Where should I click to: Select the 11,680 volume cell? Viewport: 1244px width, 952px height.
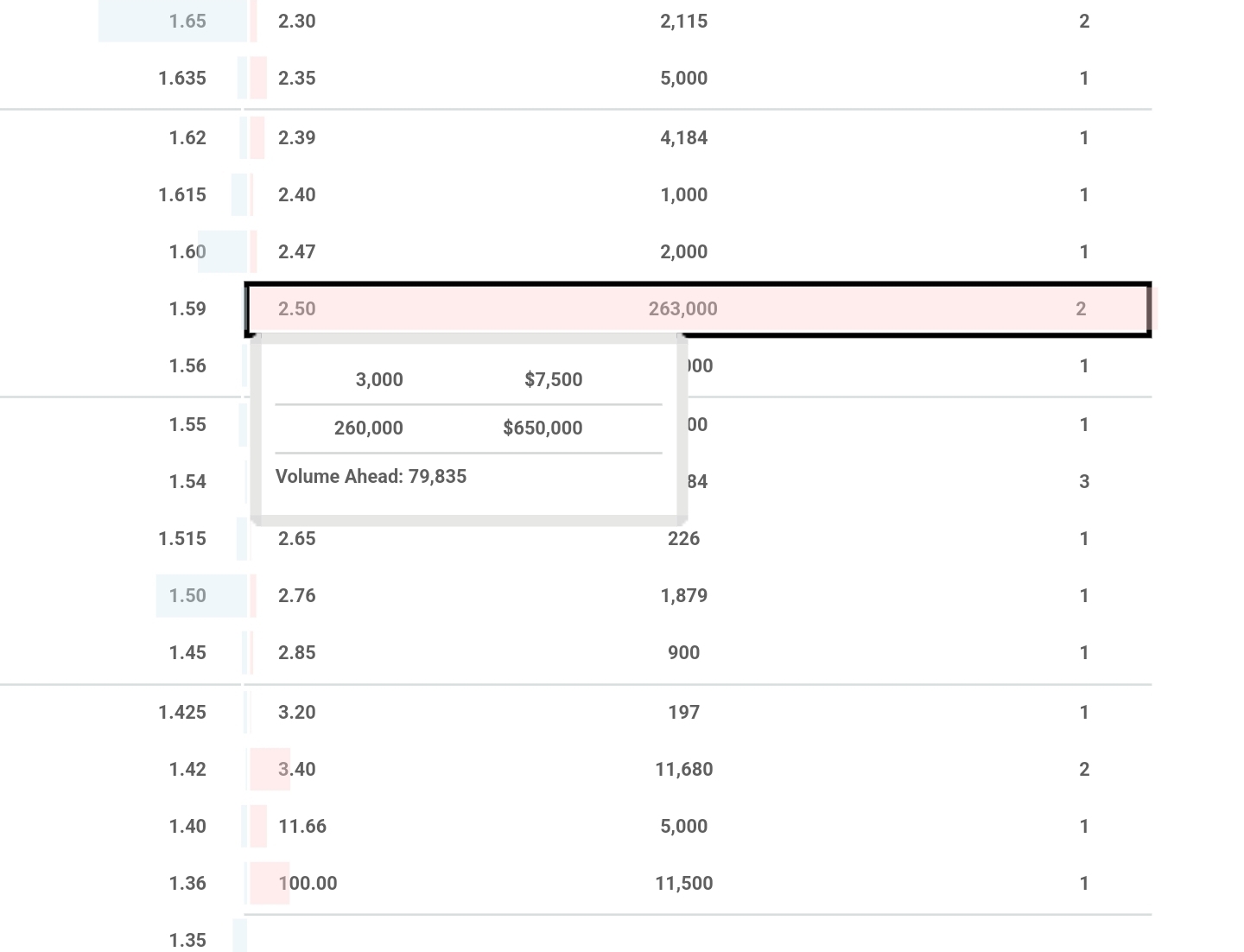click(683, 770)
